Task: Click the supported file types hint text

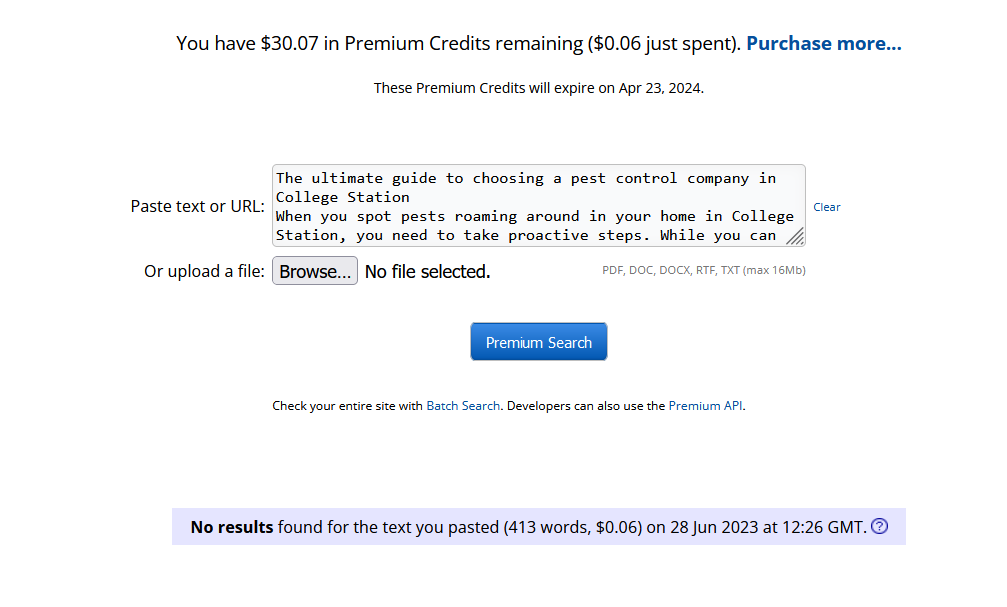Action: click(703, 270)
